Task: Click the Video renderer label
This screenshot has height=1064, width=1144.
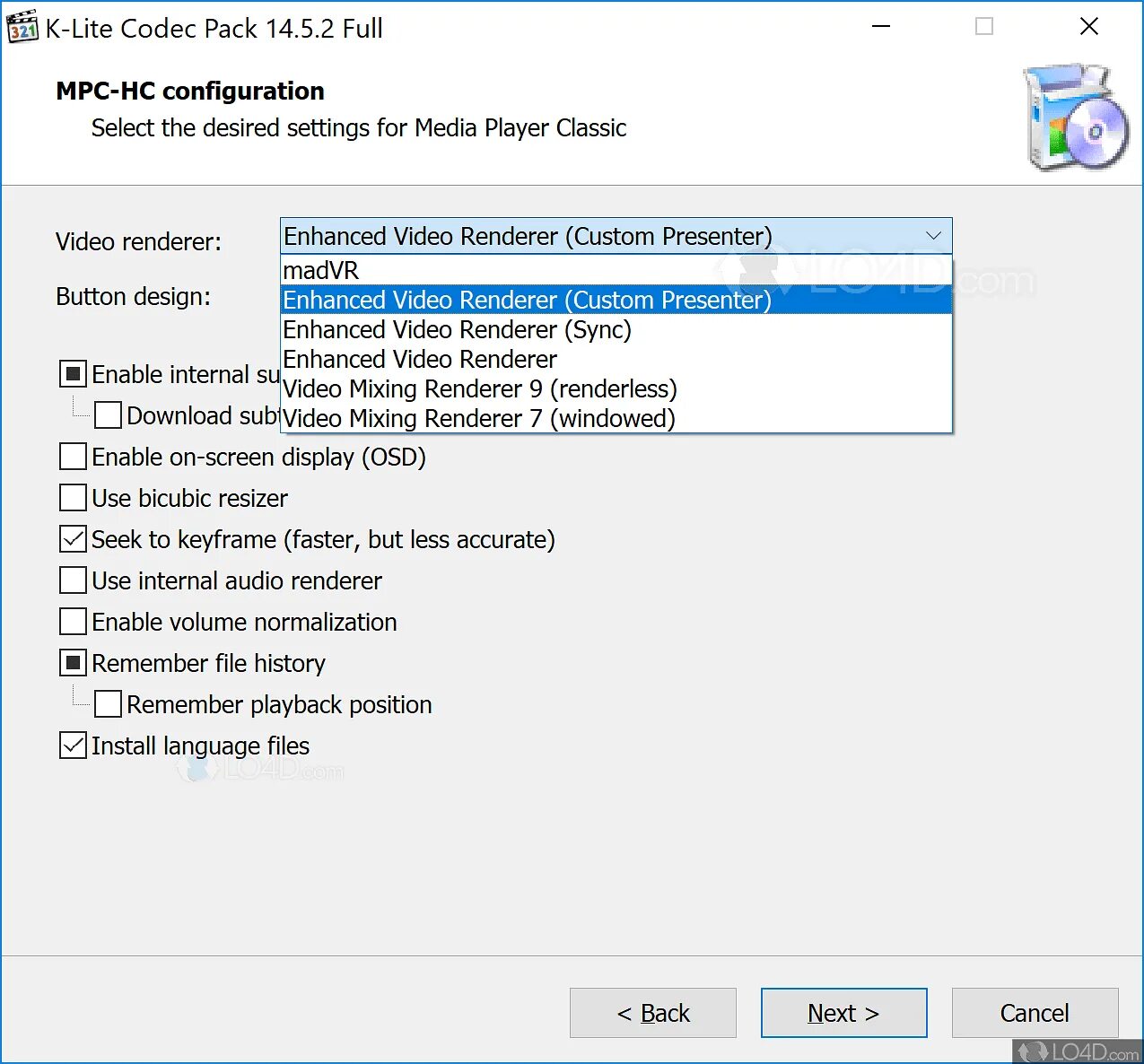Action: click(138, 241)
